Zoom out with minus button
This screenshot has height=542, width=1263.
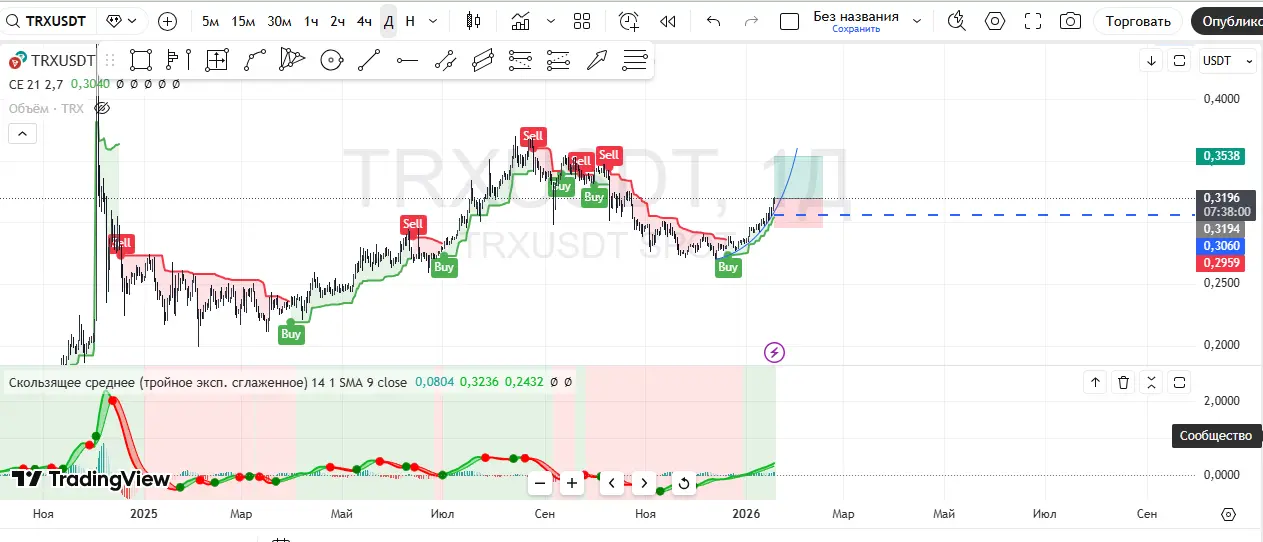click(540, 483)
